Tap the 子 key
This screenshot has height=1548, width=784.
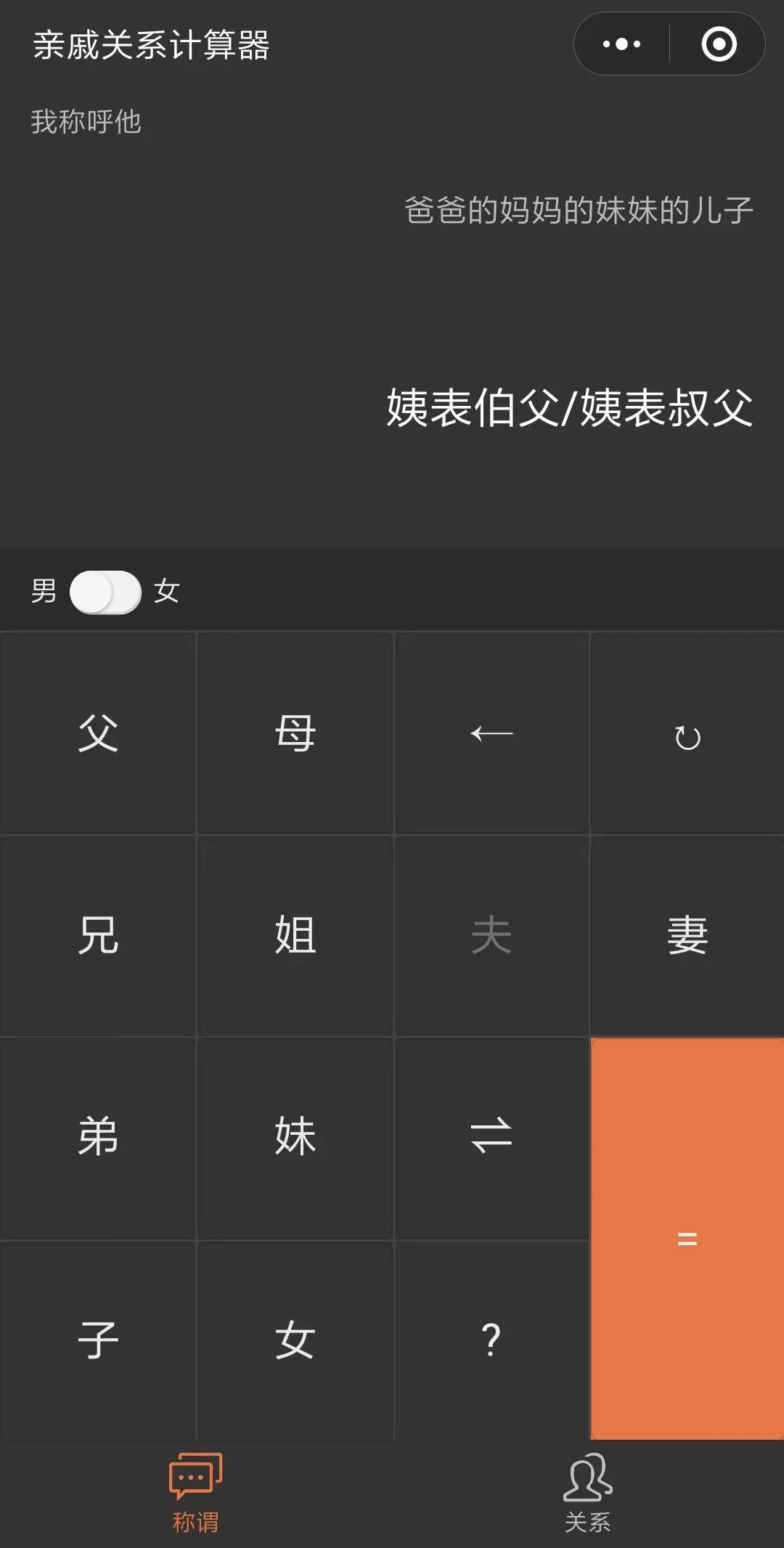(x=98, y=1340)
